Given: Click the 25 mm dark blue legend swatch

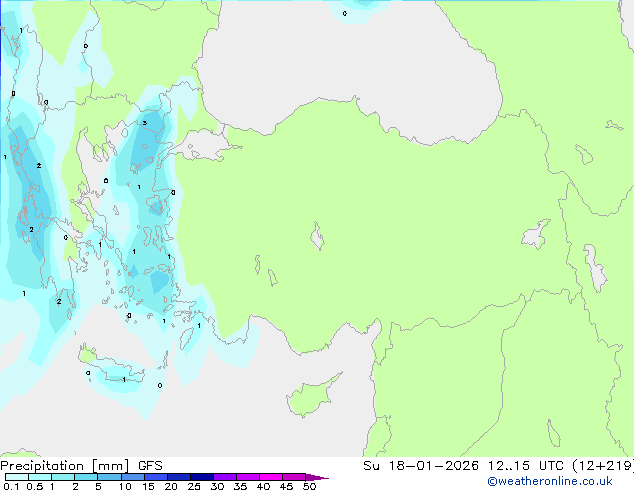Looking at the screenshot, I should 202,477.
